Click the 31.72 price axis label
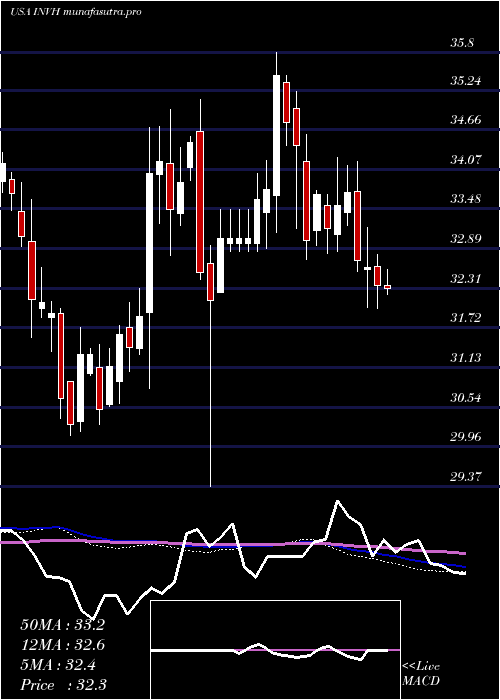 tap(466, 318)
